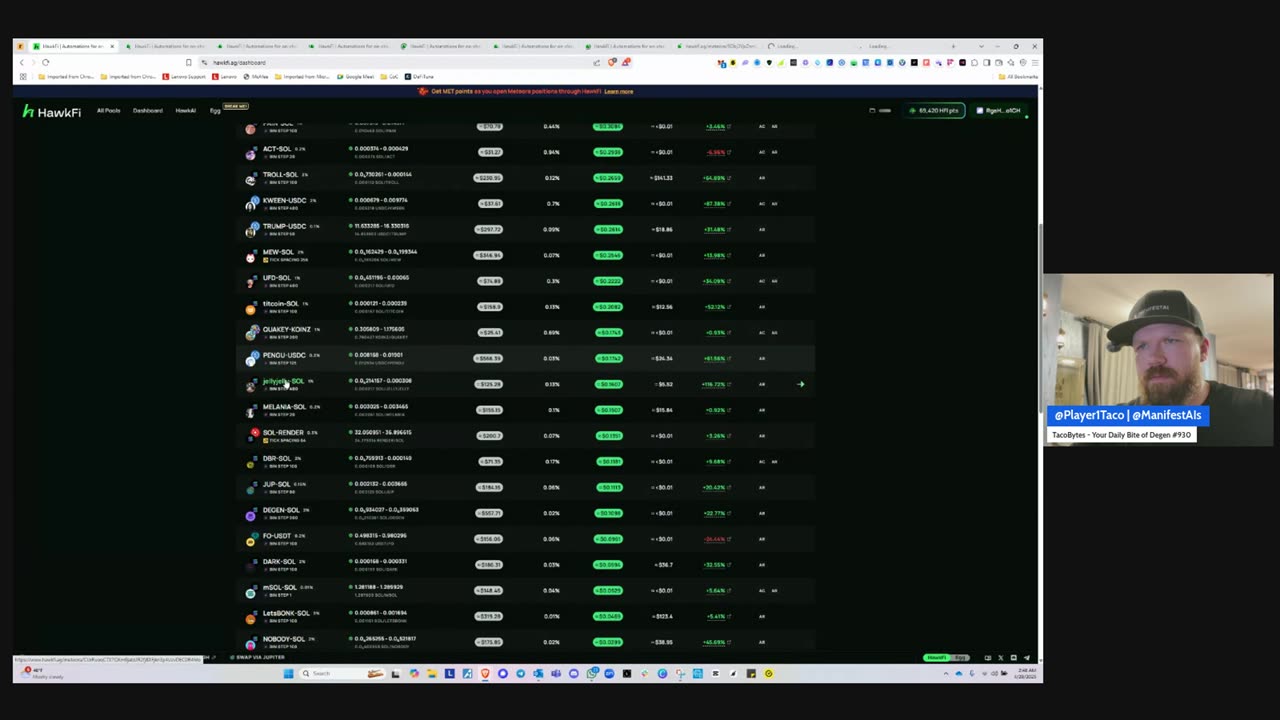Click the AC label in ACT-SOL row
The width and height of the screenshot is (1280, 720).
[762, 152]
